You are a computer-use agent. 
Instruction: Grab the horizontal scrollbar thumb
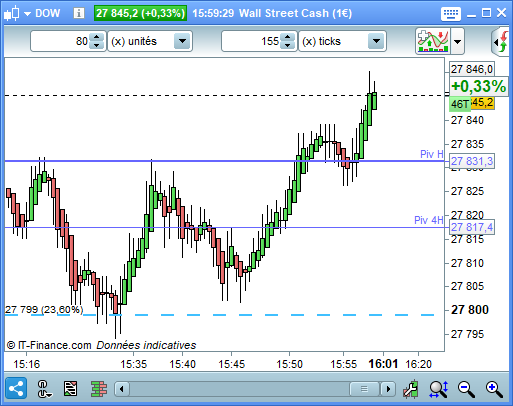[x=364, y=389]
